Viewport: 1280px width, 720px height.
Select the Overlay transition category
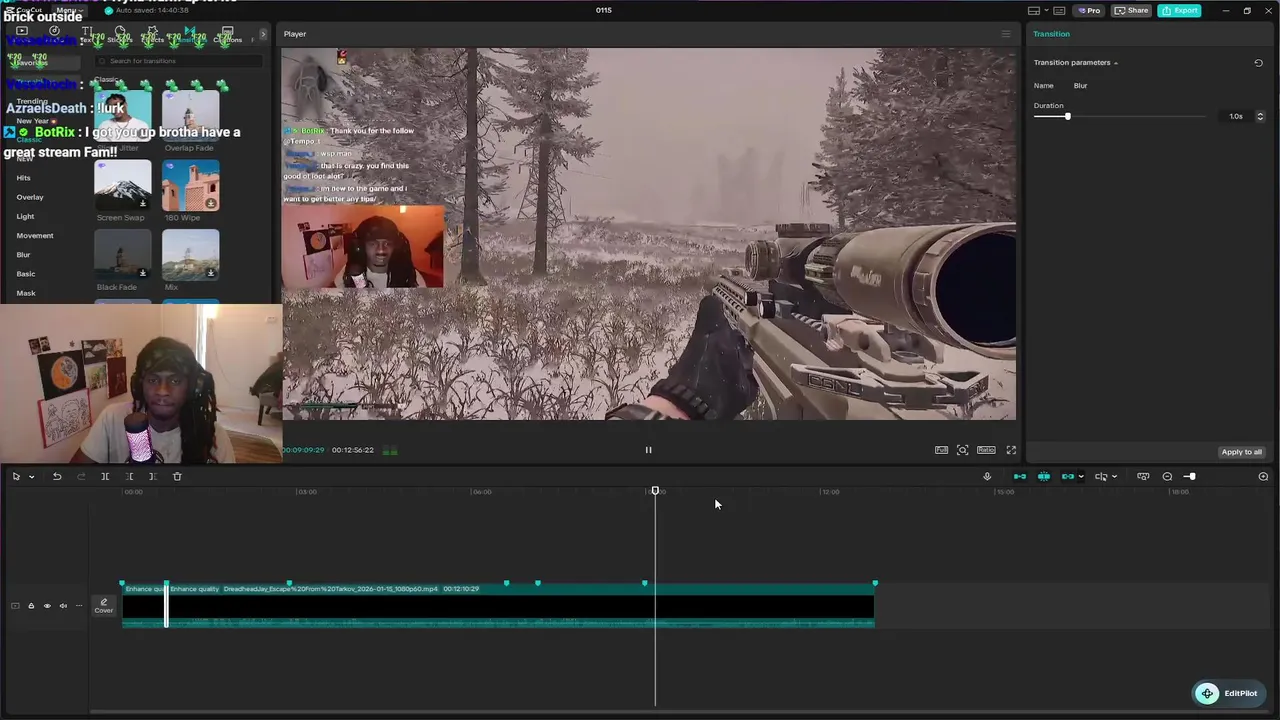[30, 197]
